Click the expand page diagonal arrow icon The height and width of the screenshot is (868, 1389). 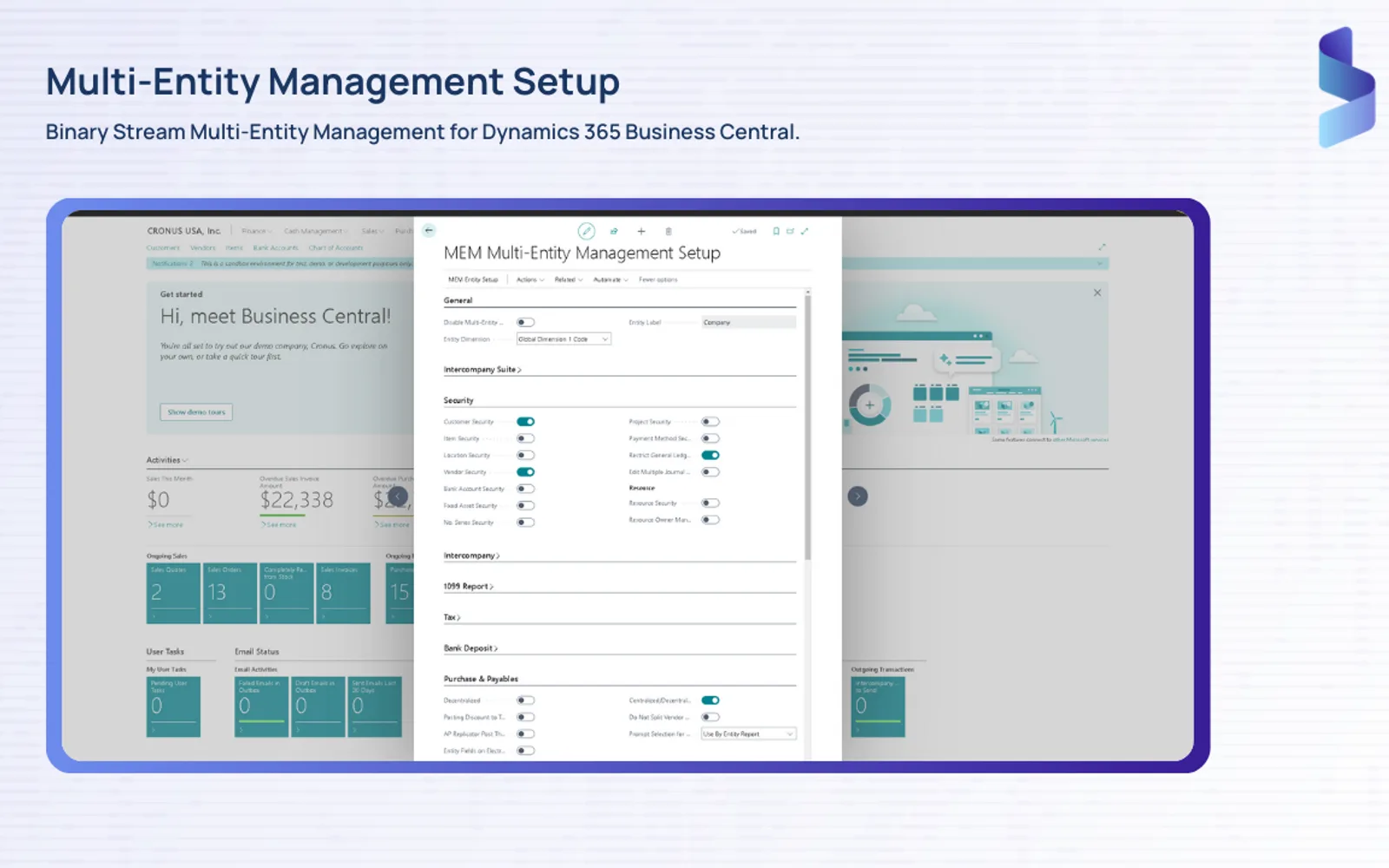tap(805, 232)
